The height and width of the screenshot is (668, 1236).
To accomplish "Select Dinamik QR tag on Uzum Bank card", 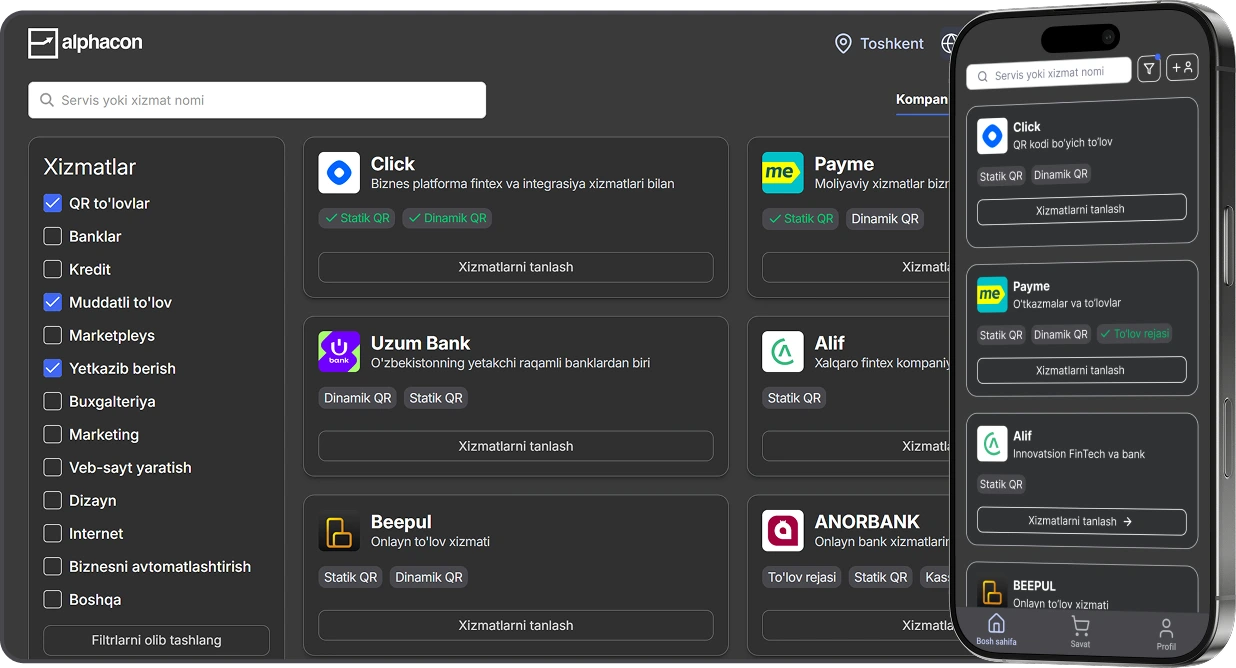I will tap(357, 398).
